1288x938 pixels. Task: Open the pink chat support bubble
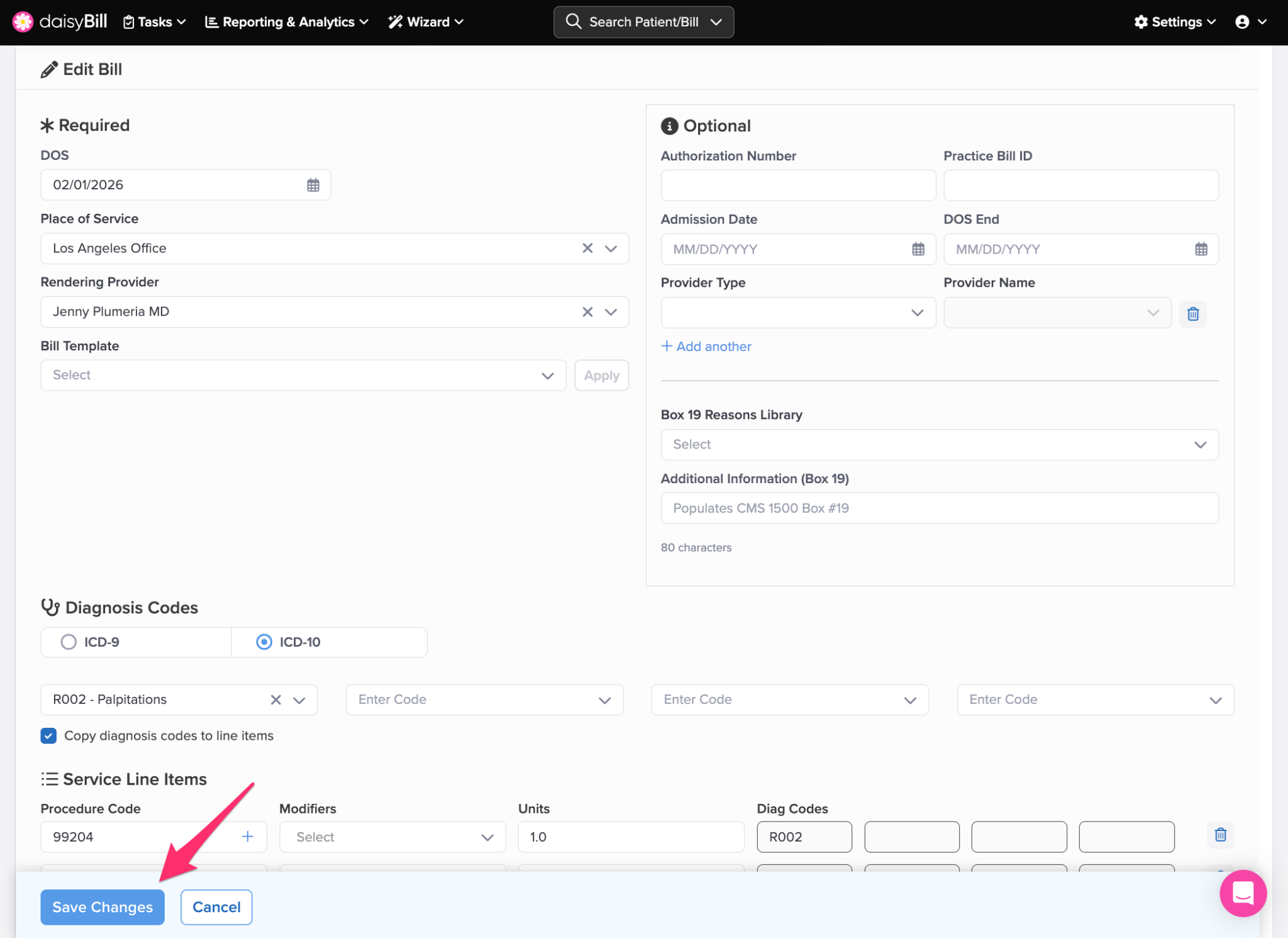click(1242, 893)
